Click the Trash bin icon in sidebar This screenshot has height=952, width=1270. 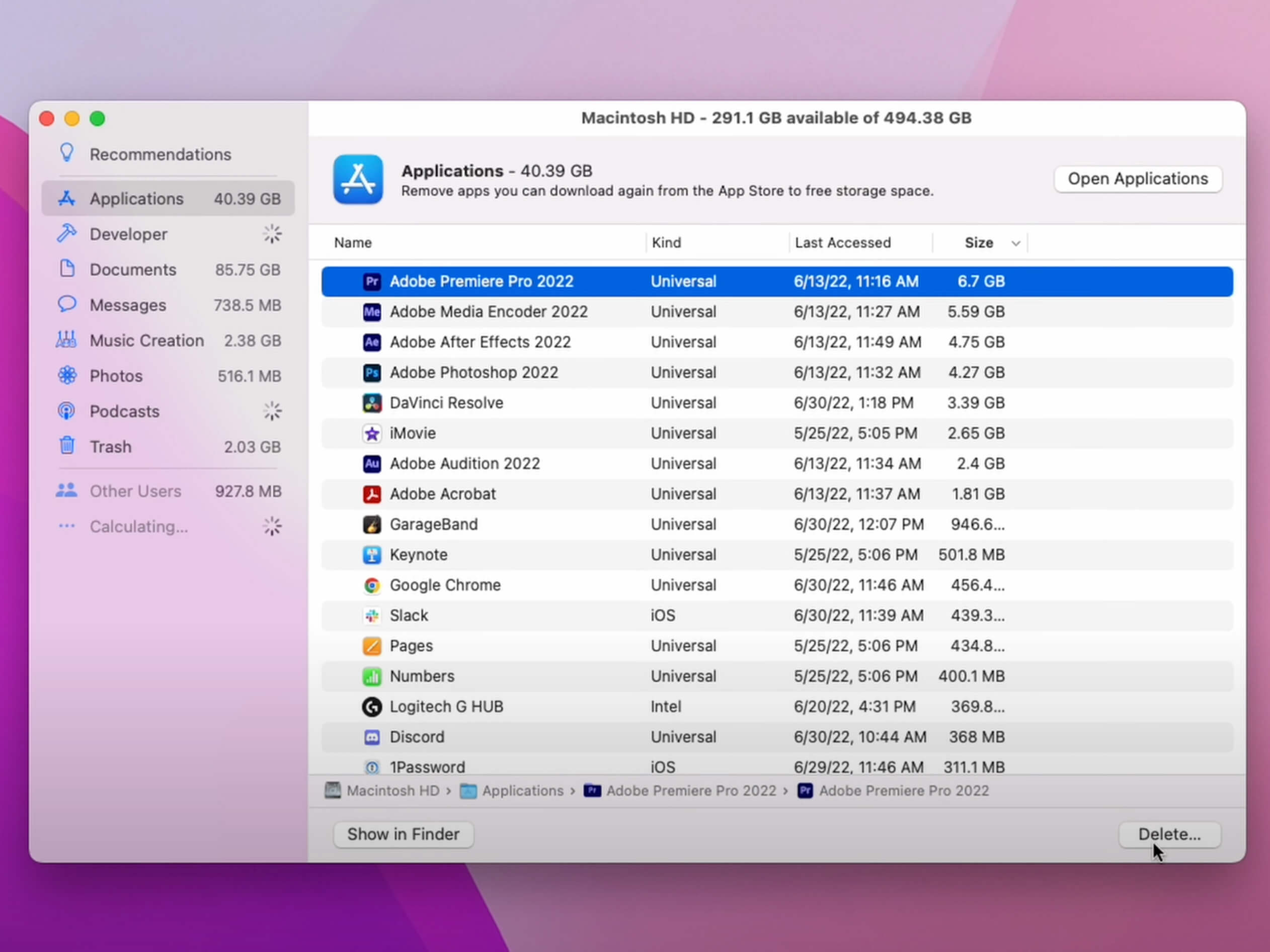pos(67,446)
